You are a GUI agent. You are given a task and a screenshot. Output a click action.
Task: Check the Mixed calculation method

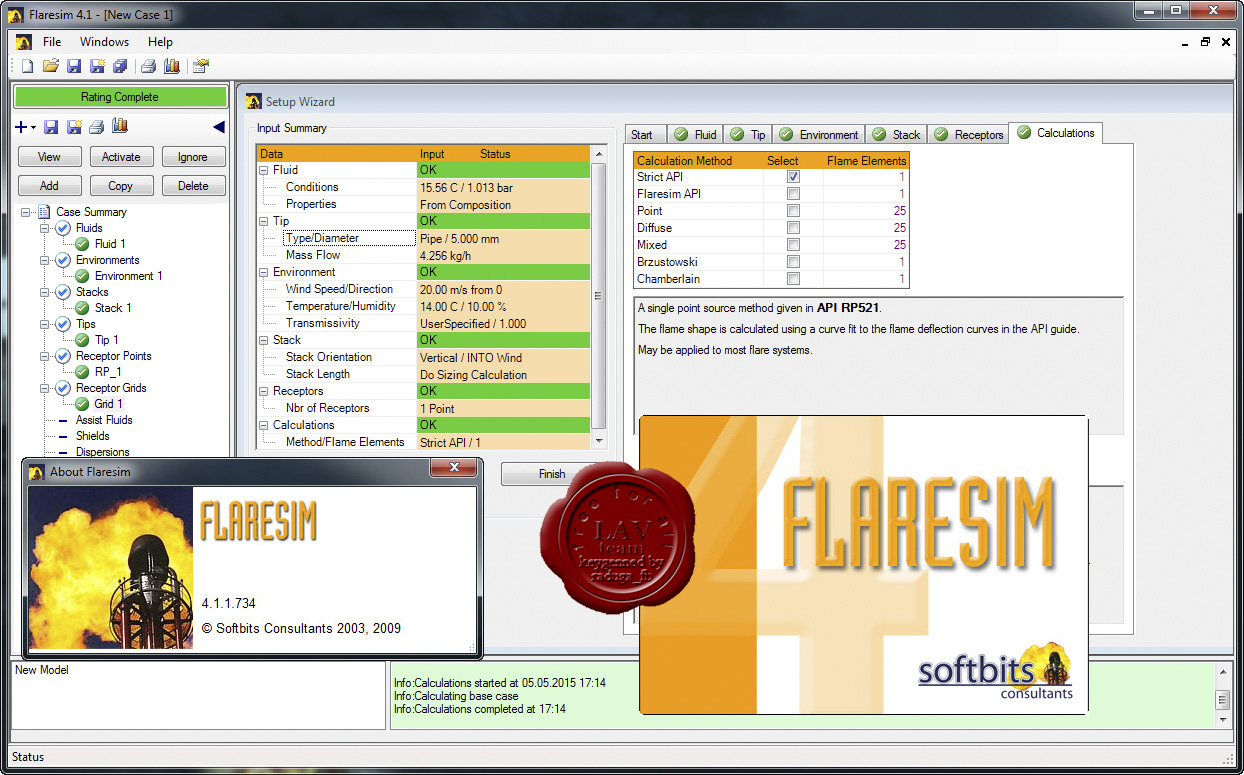pyautogui.click(x=793, y=245)
